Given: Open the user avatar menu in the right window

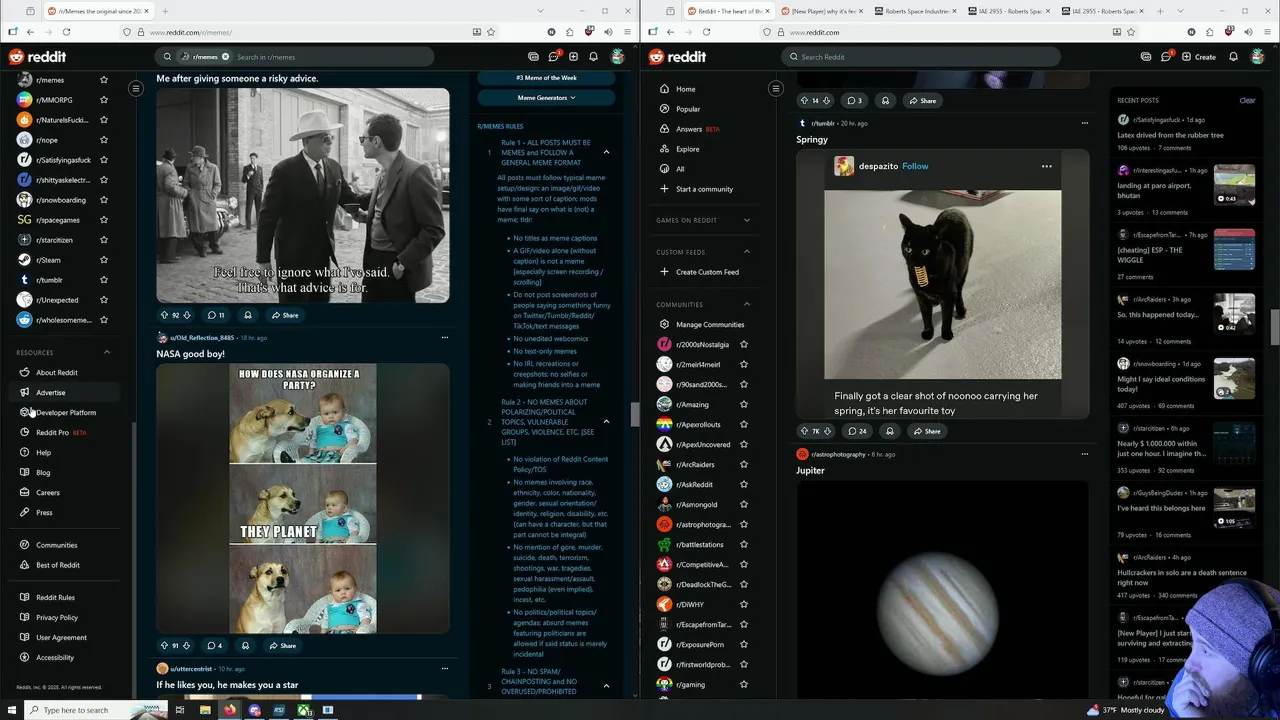Looking at the screenshot, I should coord(1258,57).
